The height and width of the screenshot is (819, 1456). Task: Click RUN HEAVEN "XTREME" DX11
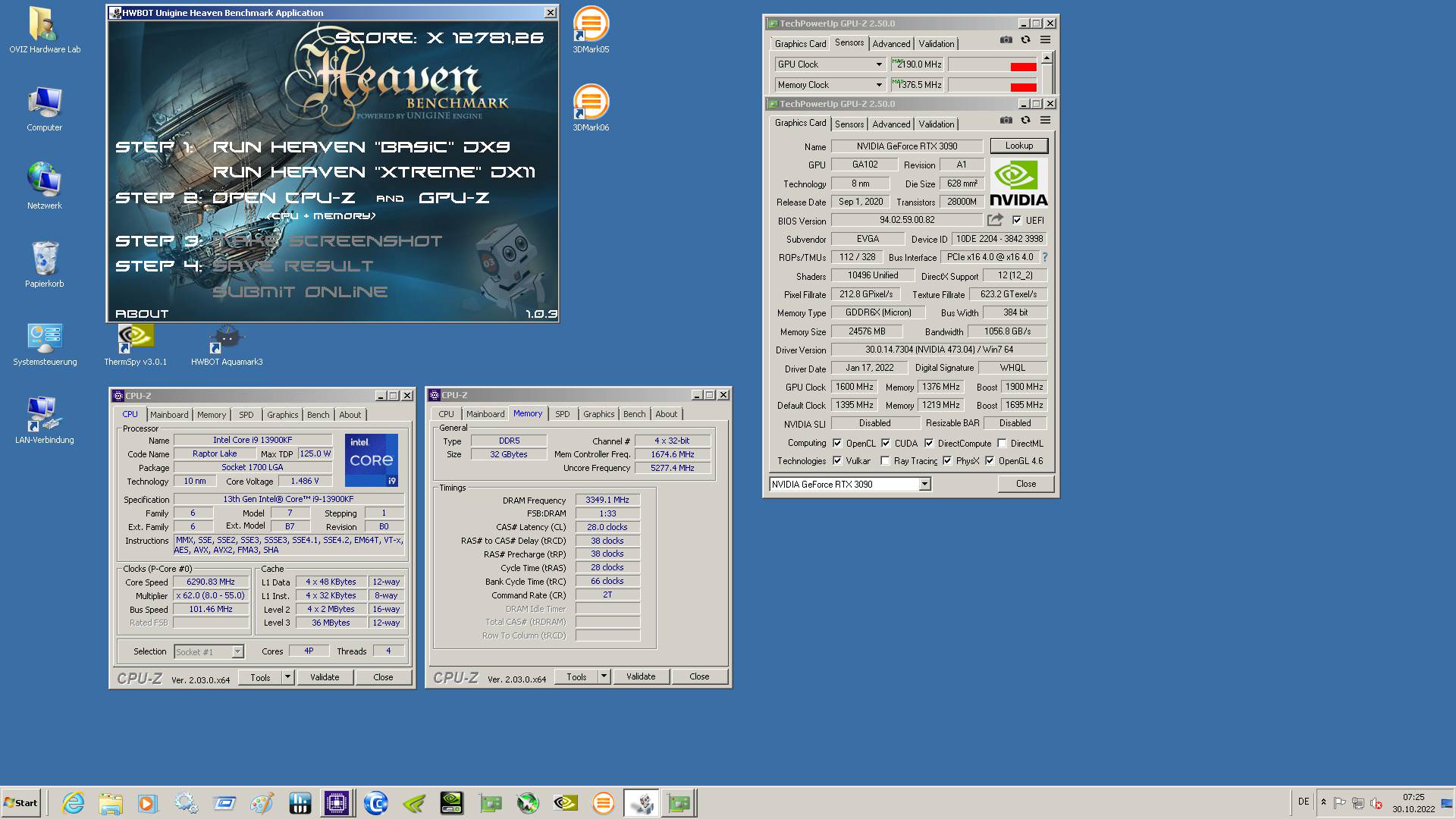[x=374, y=172]
